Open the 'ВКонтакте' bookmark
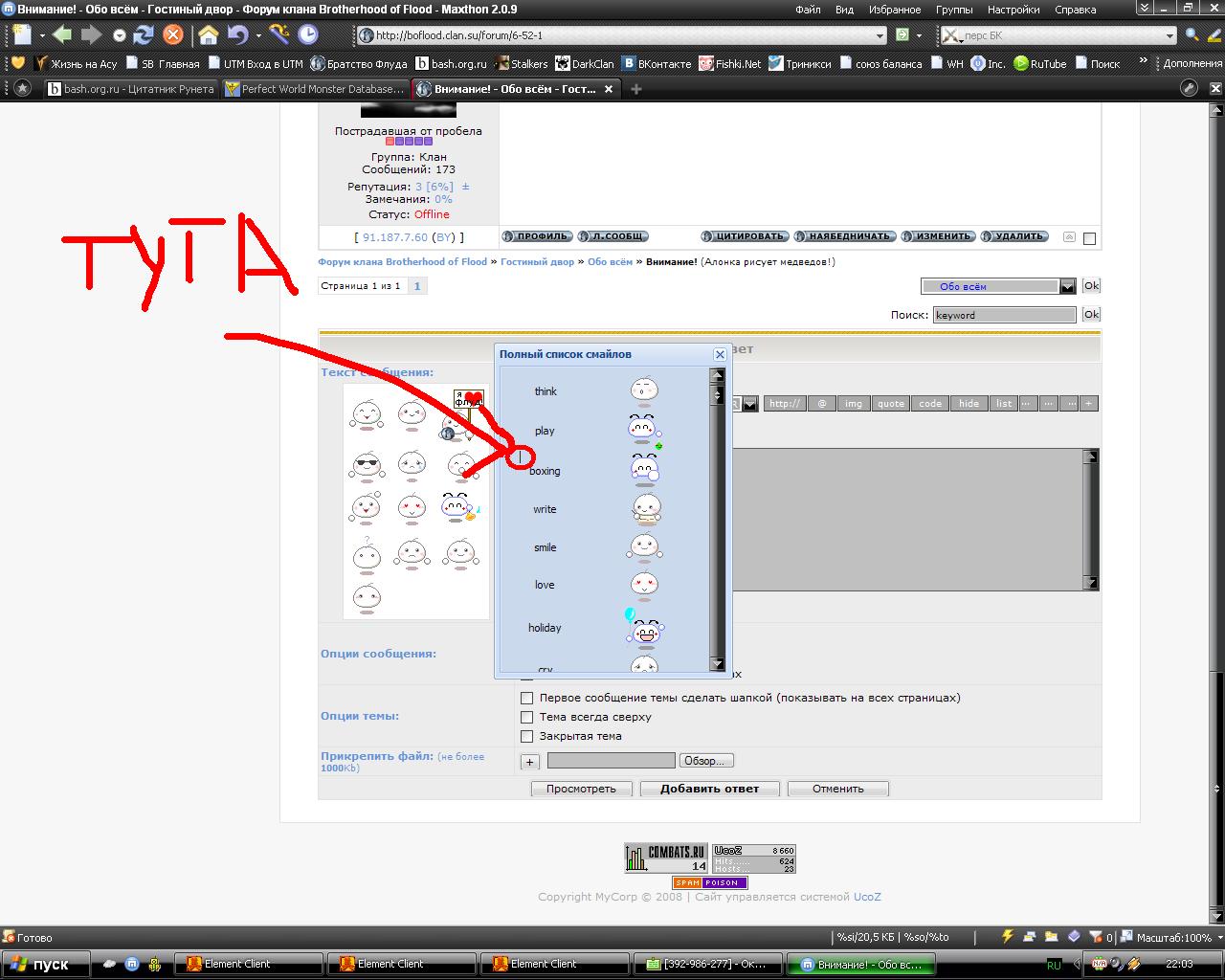 (x=657, y=64)
